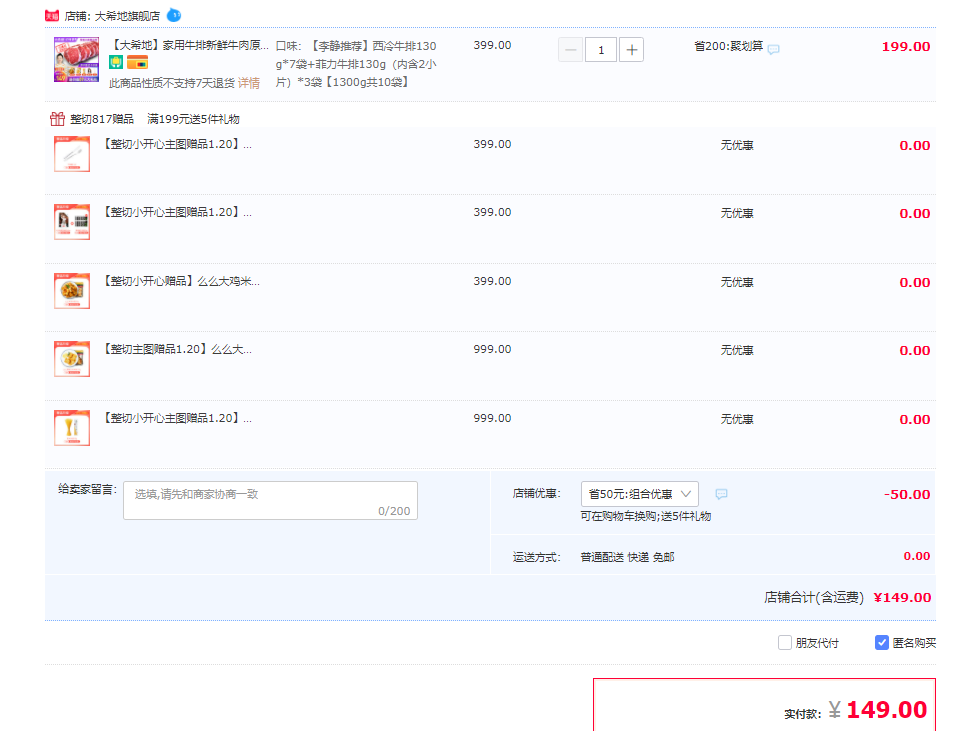This screenshot has width=953, height=731.
Task: Click the green badge icon under the steak title
Action: (116, 62)
